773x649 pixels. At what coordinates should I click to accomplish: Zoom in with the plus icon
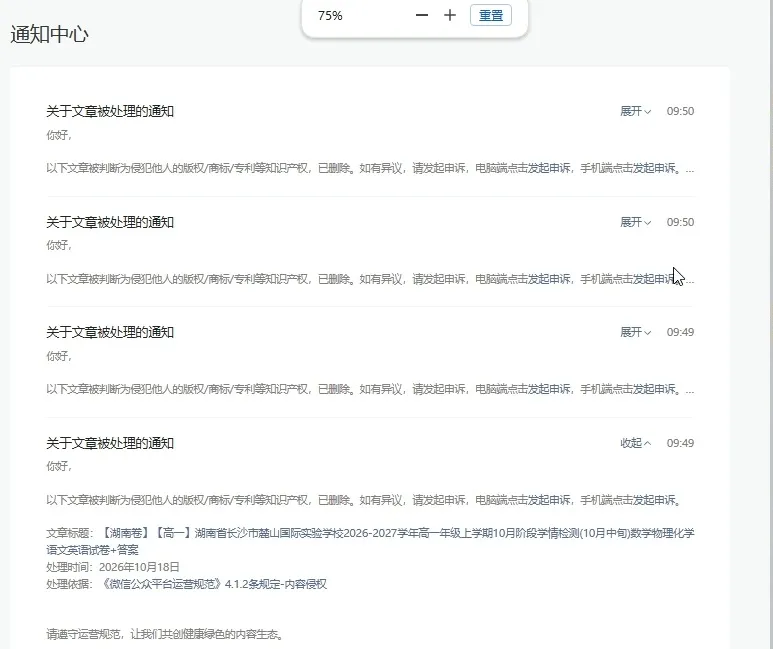click(x=450, y=15)
